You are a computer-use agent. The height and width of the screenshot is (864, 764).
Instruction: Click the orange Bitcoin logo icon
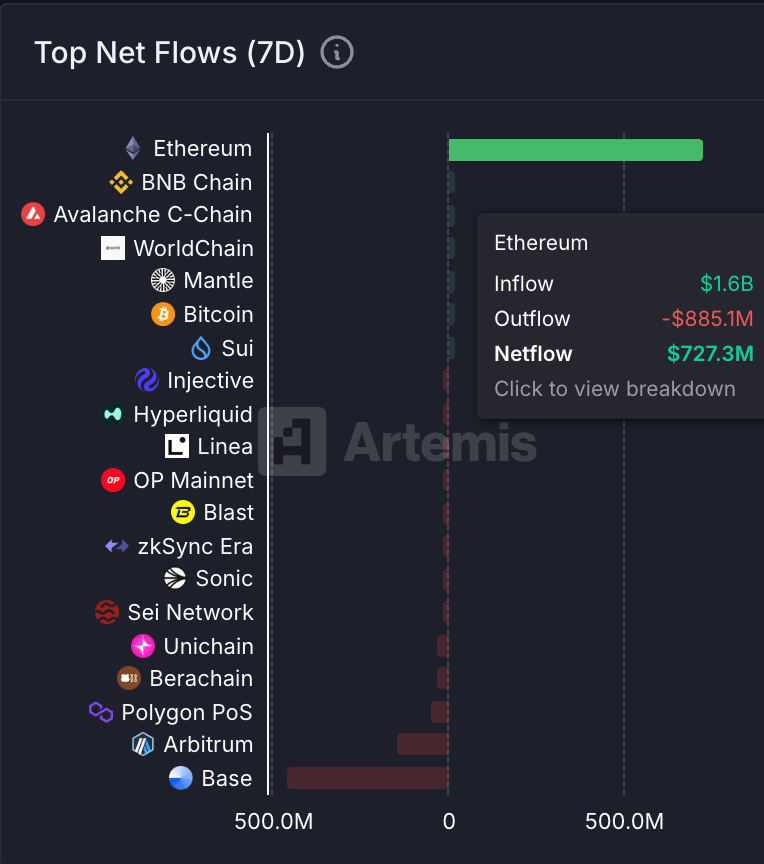(163, 314)
